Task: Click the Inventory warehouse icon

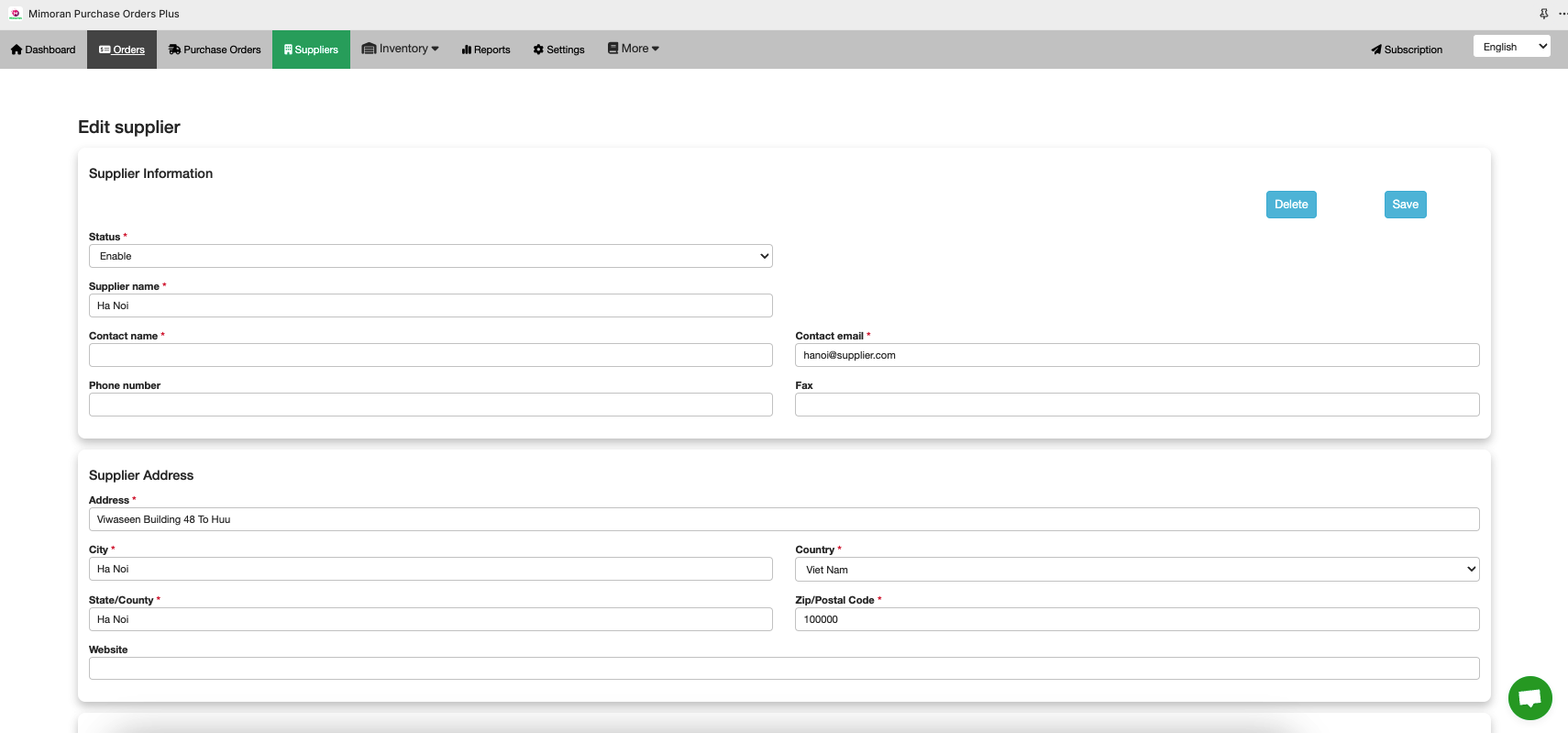Action: tap(369, 49)
